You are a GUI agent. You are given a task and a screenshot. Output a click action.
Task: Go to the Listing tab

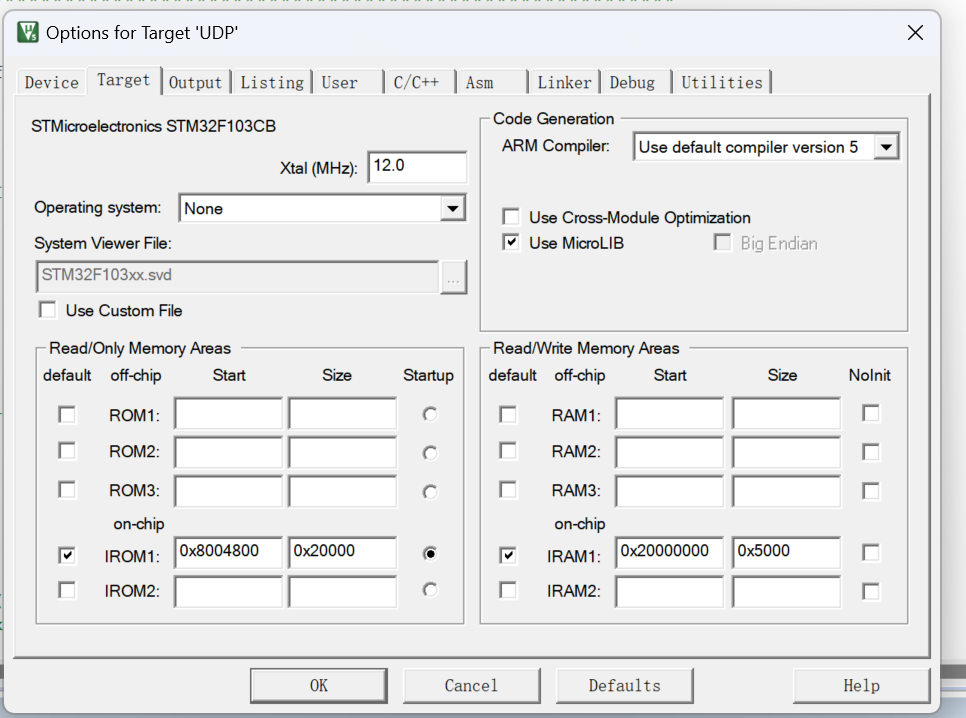tap(272, 83)
